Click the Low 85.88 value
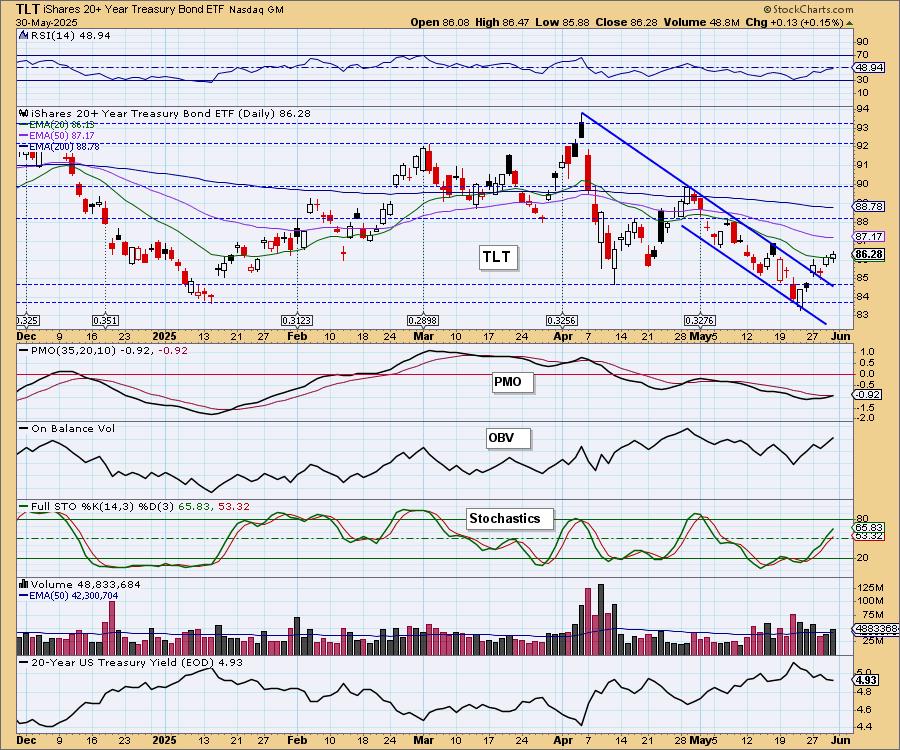Viewport: 900px width, 750px height. (562, 22)
